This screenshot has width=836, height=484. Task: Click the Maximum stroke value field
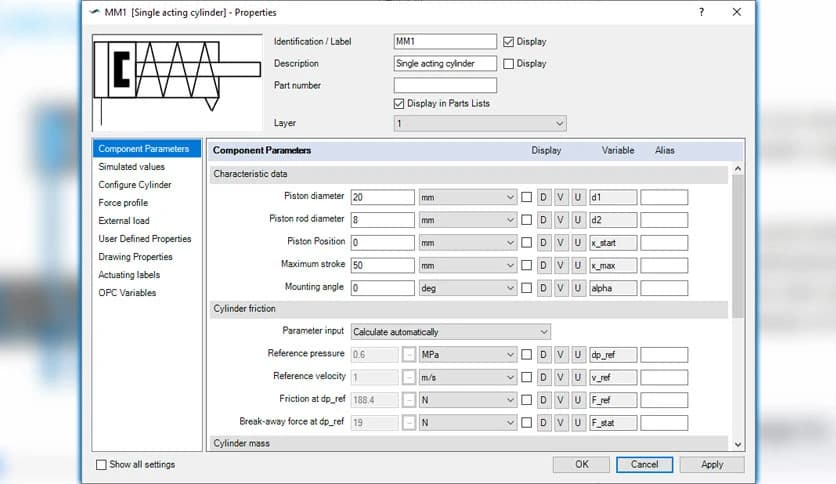coord(382,265)
